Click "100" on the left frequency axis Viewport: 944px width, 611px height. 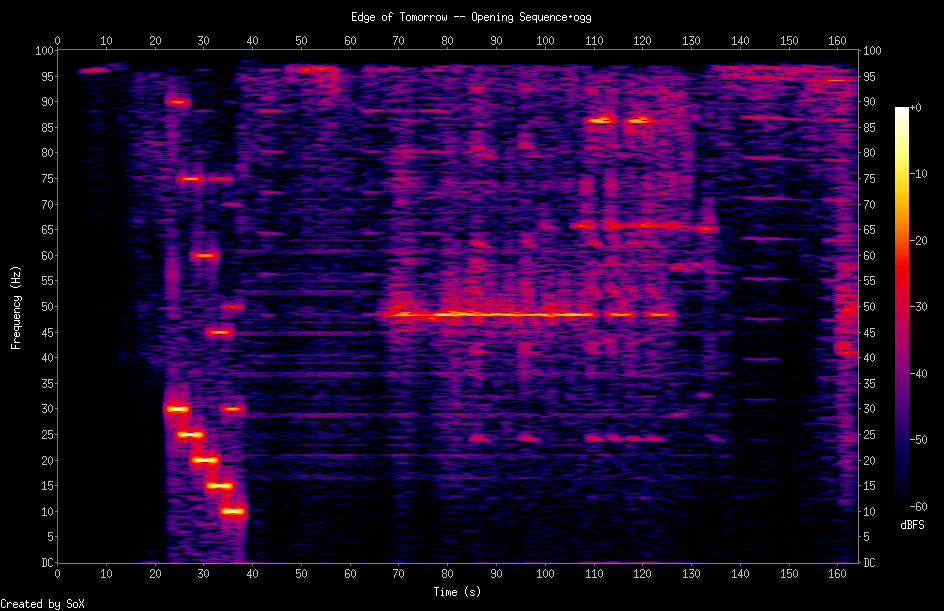click(x=44, y=51)
